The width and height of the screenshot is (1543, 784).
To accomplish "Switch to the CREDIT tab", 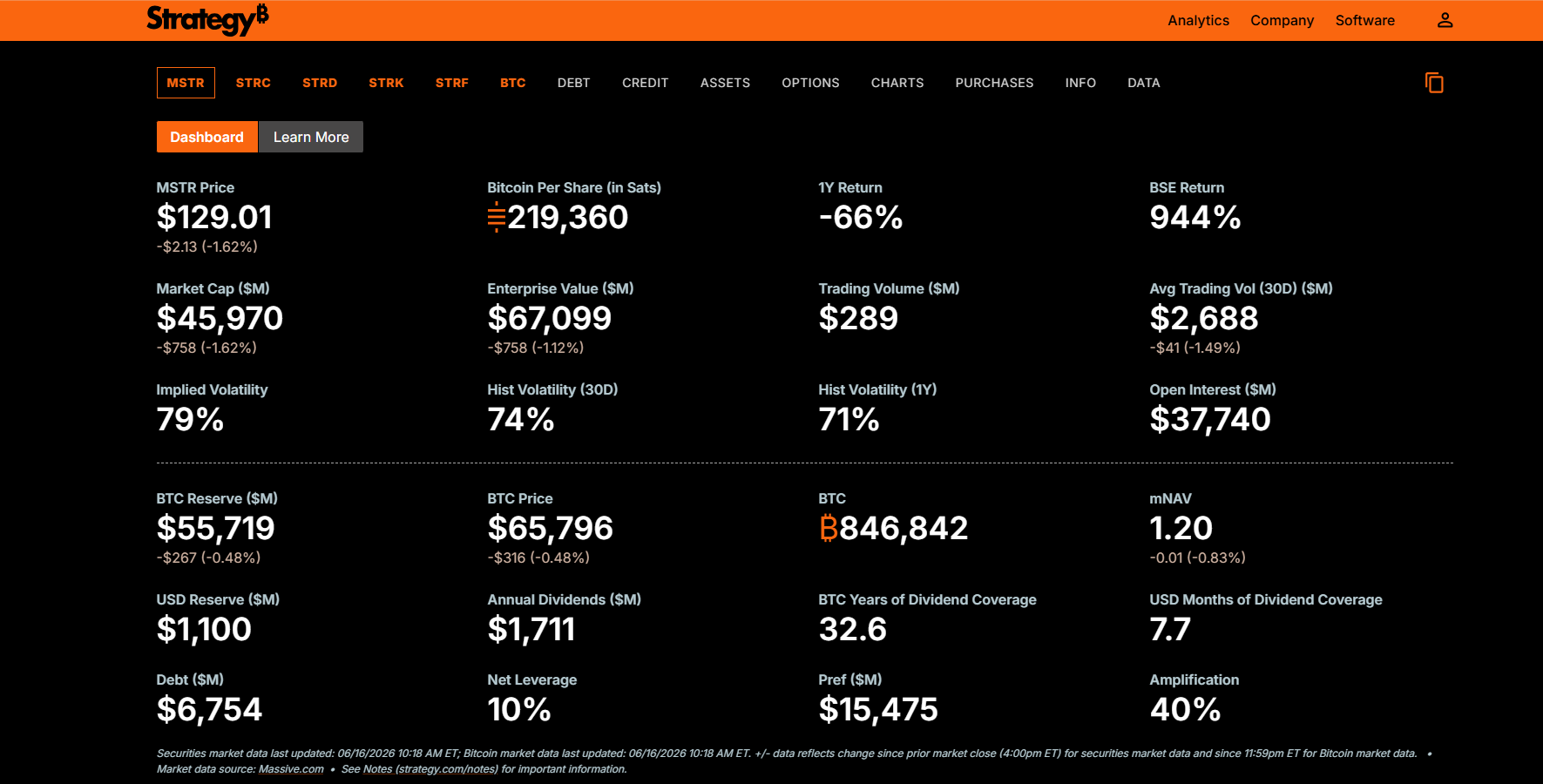I will [x=646, y=83].
